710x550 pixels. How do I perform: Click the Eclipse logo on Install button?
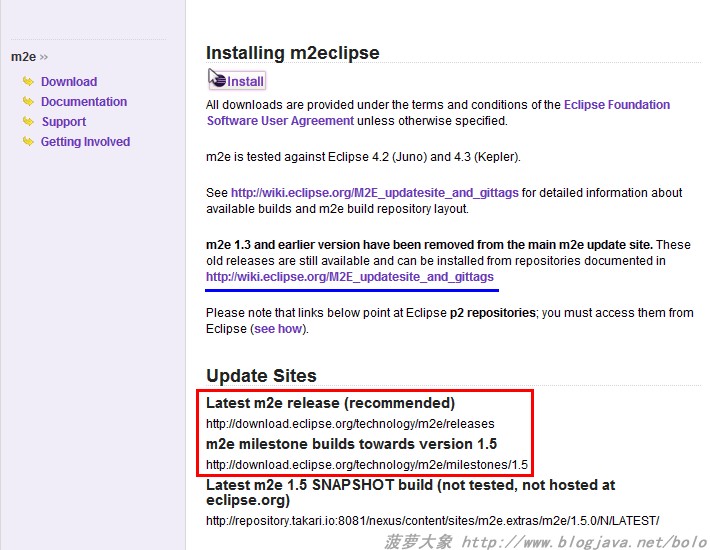219,81
